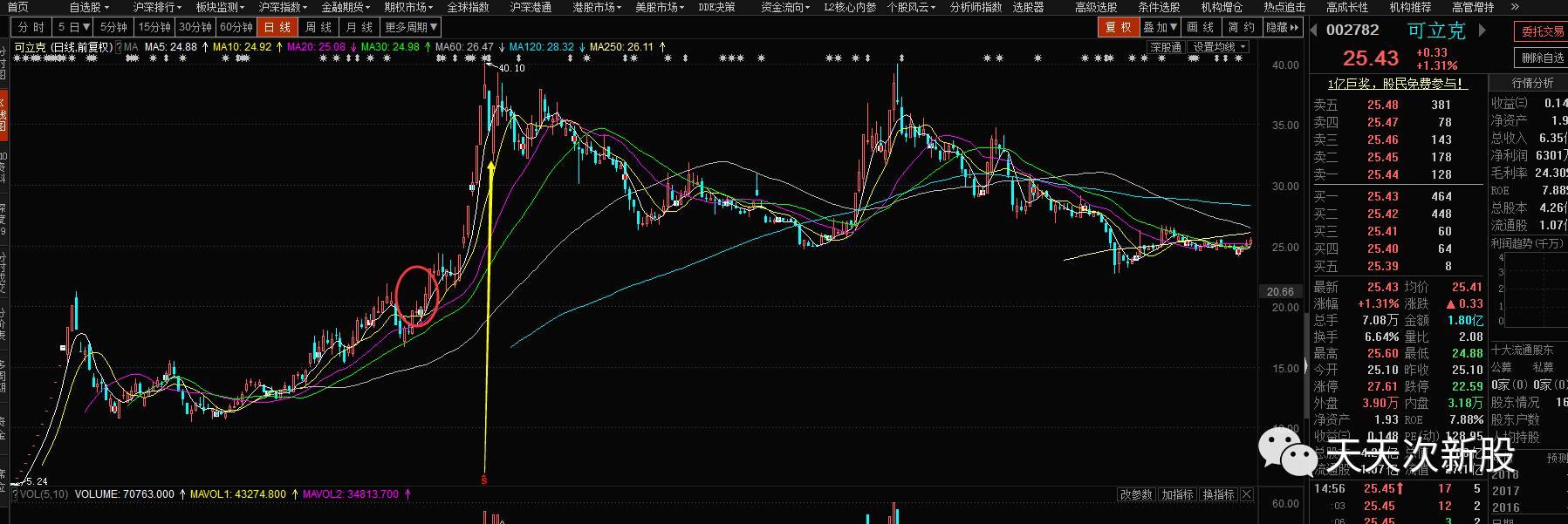The image size is (1568, 524).
Task: Click the 1亿巨奖 promotion link
Action: click(1396, 84)
